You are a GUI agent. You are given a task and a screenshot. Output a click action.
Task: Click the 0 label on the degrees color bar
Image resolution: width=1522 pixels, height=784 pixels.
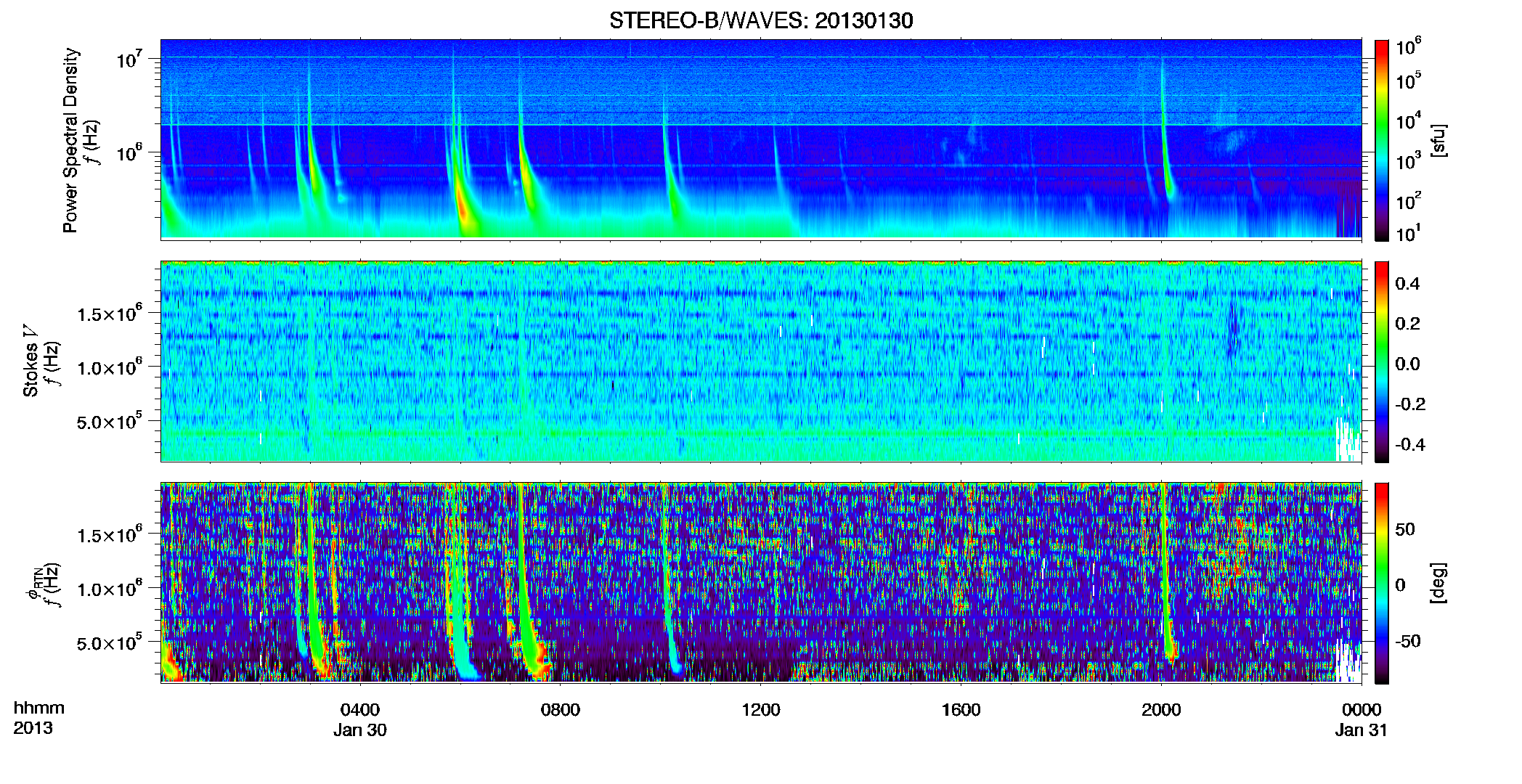(1400, 585)
